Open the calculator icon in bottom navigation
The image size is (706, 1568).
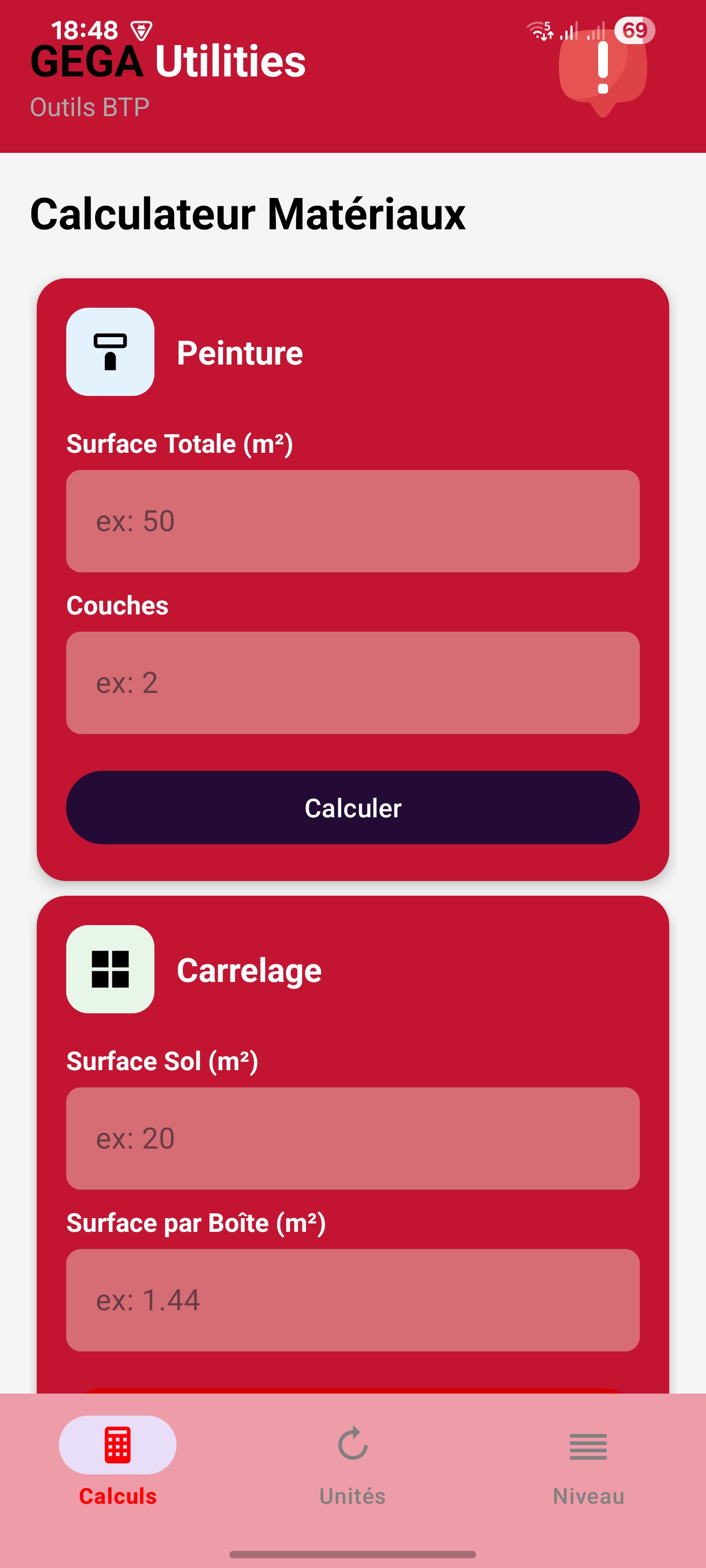117,1444
